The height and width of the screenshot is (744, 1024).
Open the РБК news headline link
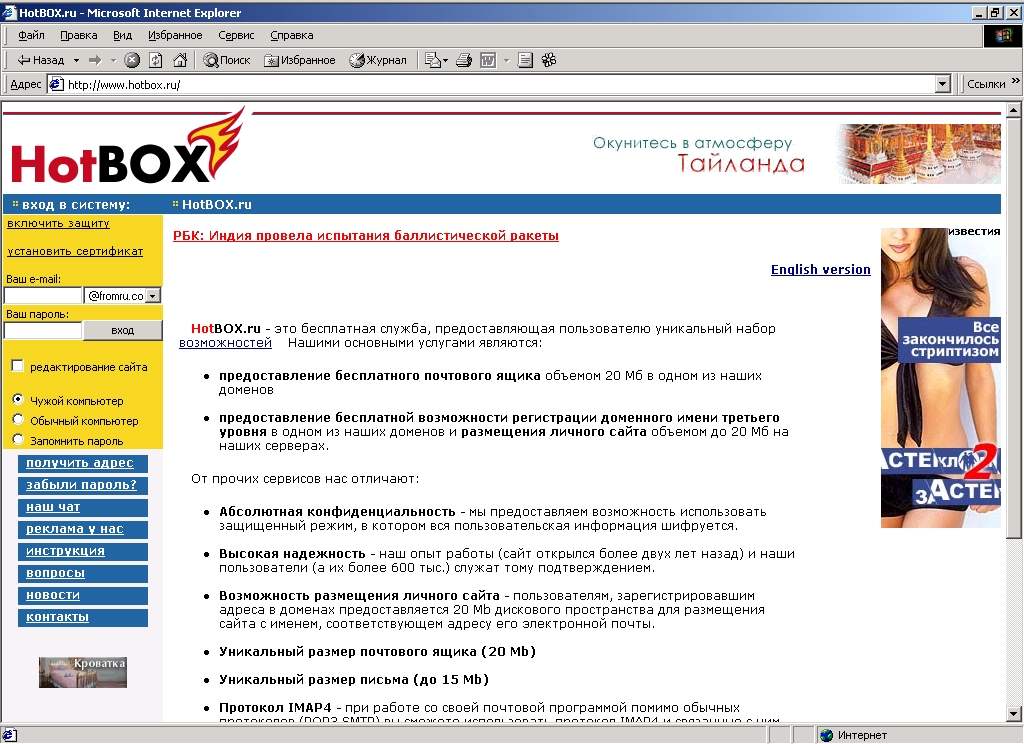366,236
